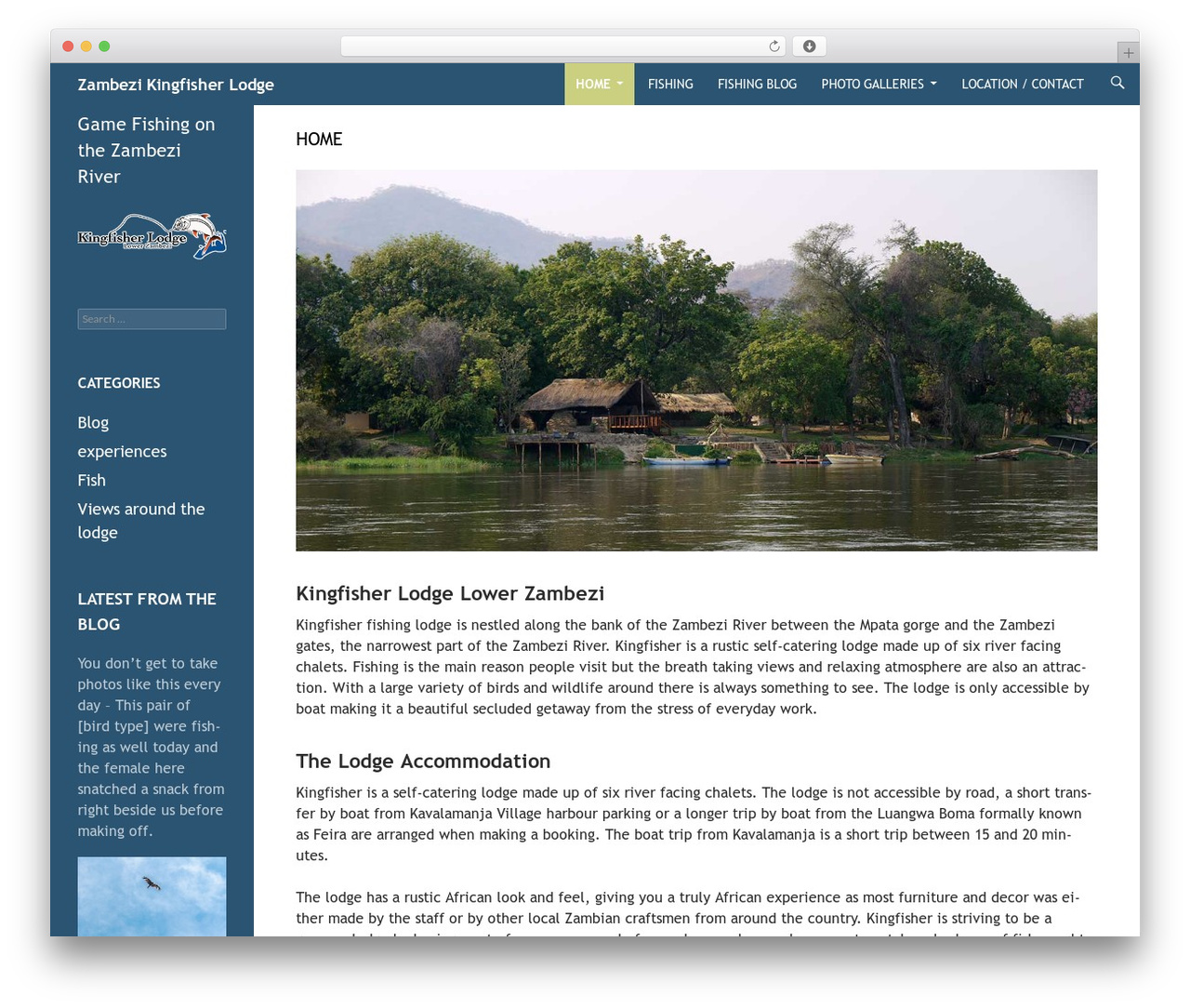
Task: Click the Zambezi Kingfisher Lodge site title
Action: tap(176, 85)
